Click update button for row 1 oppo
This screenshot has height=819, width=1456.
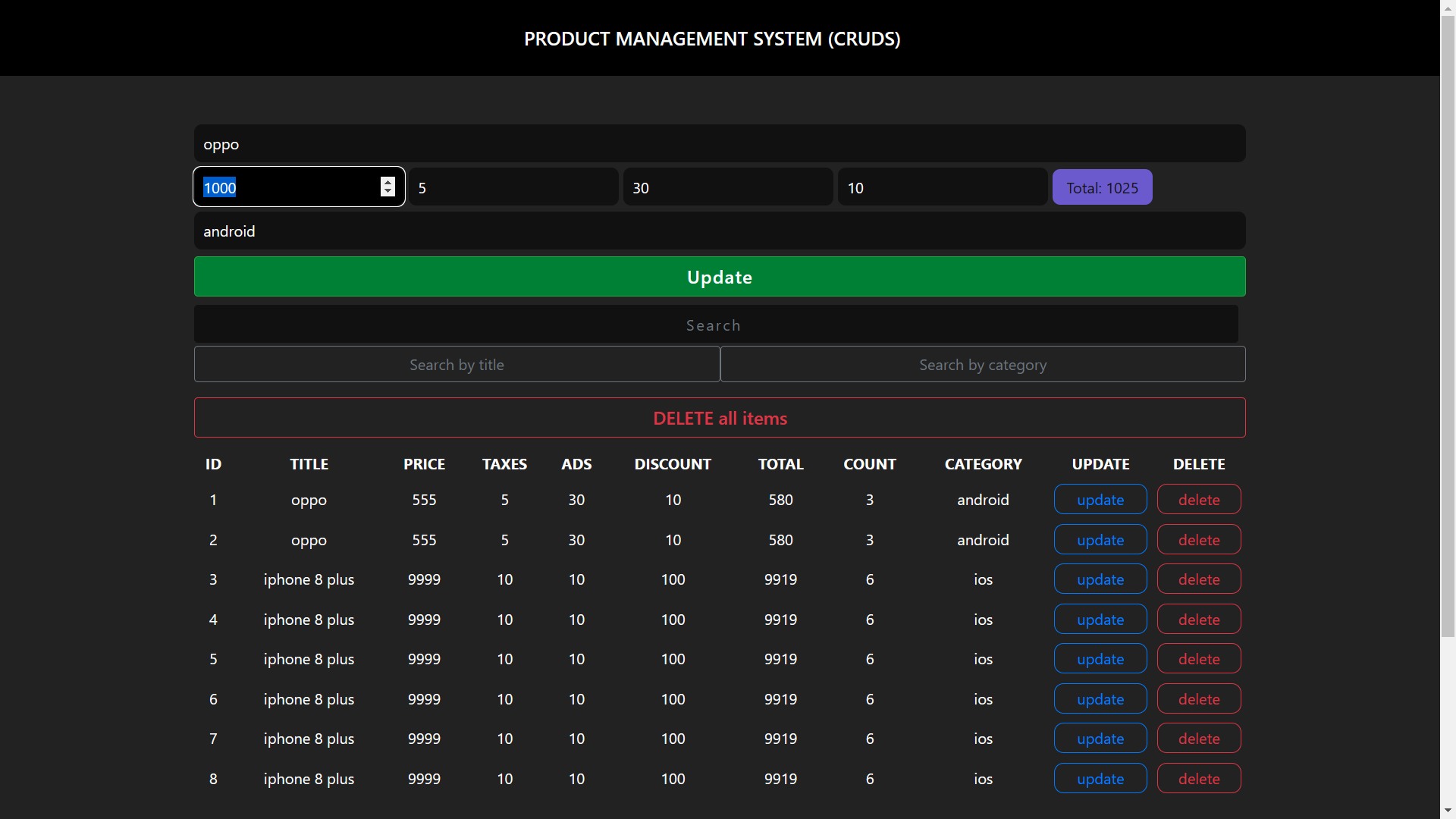coord(1100,500)
